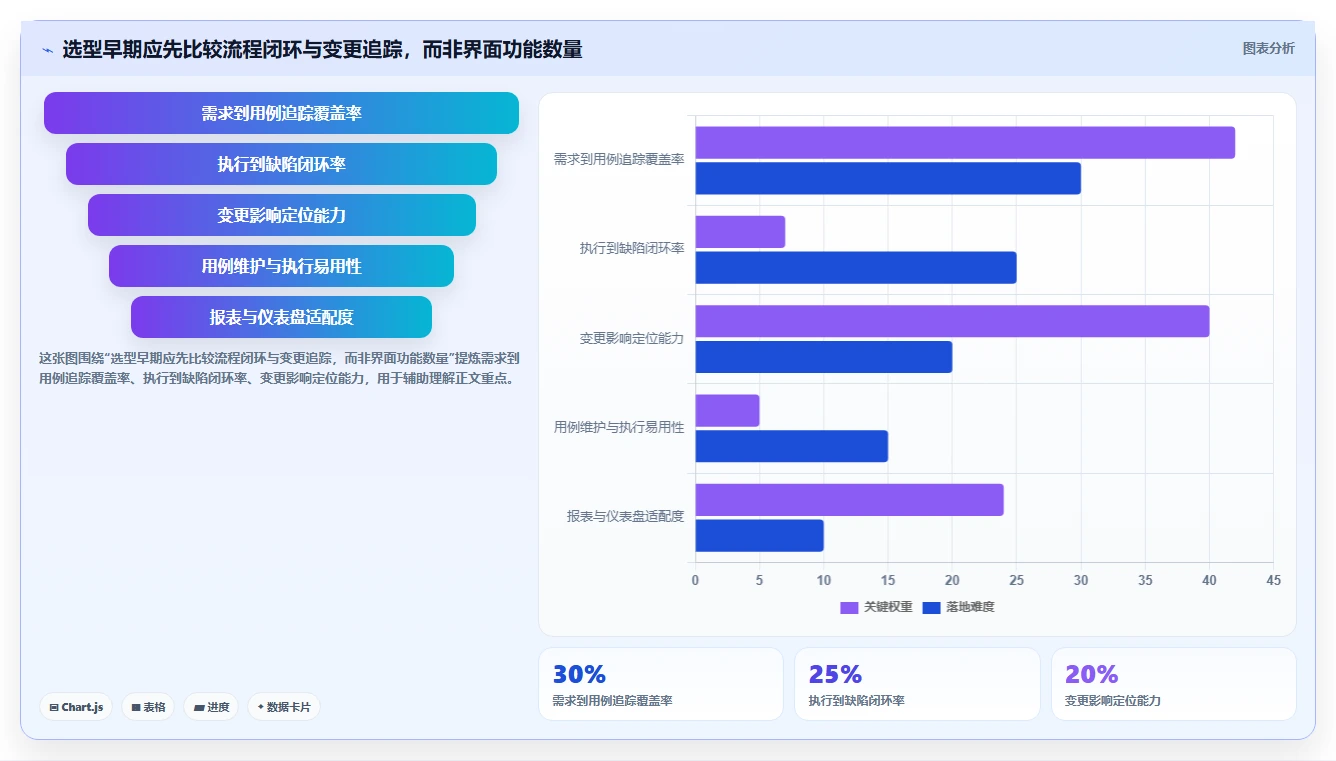Viewport: 1336px width, 761px height.
Task: Select the 变更影响定位能力 funnel bar
Action: pos(281,215)
